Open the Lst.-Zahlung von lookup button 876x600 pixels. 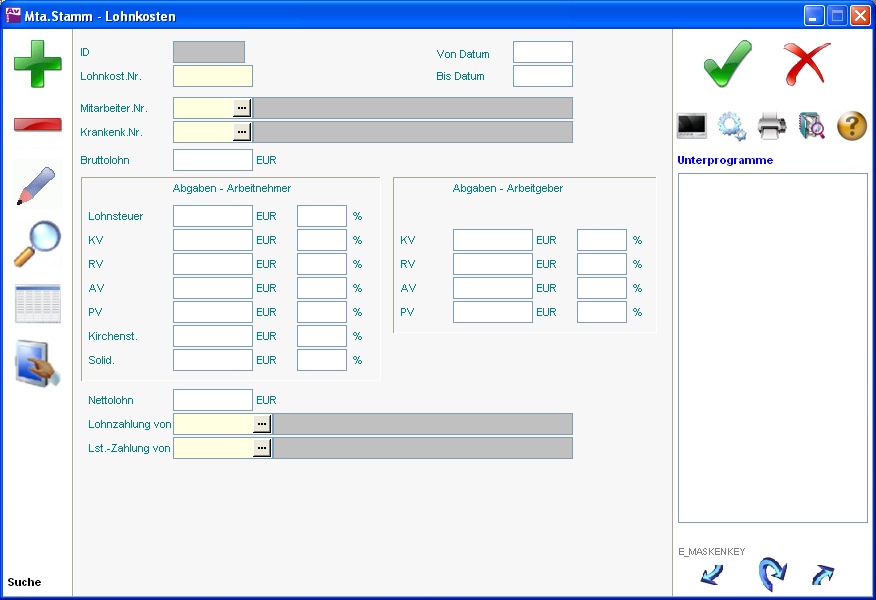click(262, 448)
